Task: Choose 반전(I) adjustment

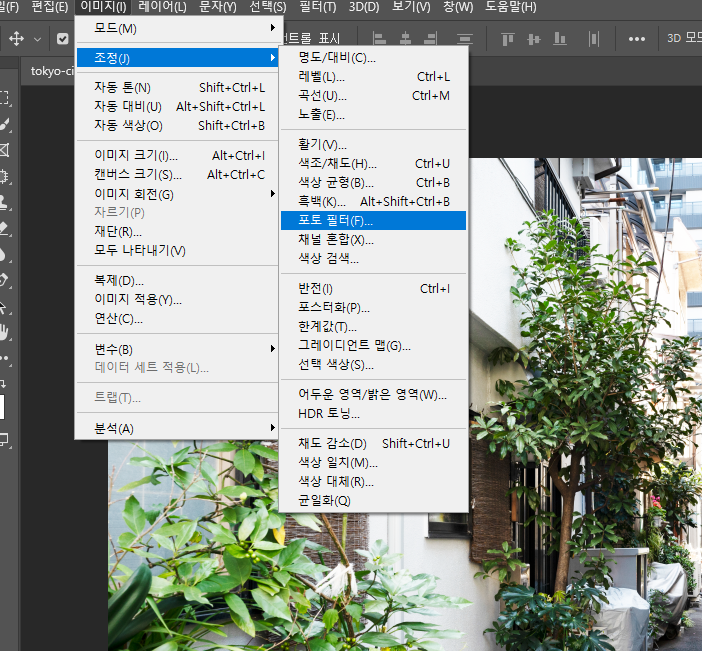Action: [x=373, y=288]
